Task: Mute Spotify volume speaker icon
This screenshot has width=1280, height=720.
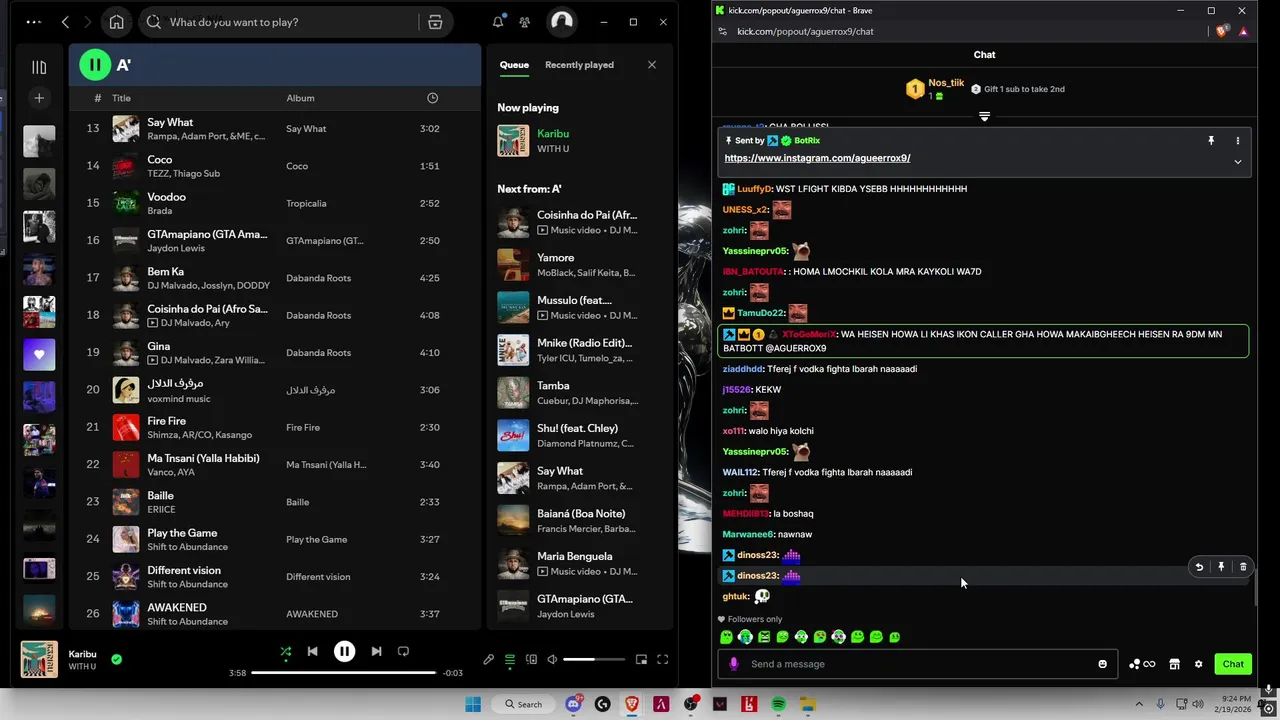Action: 551,659
